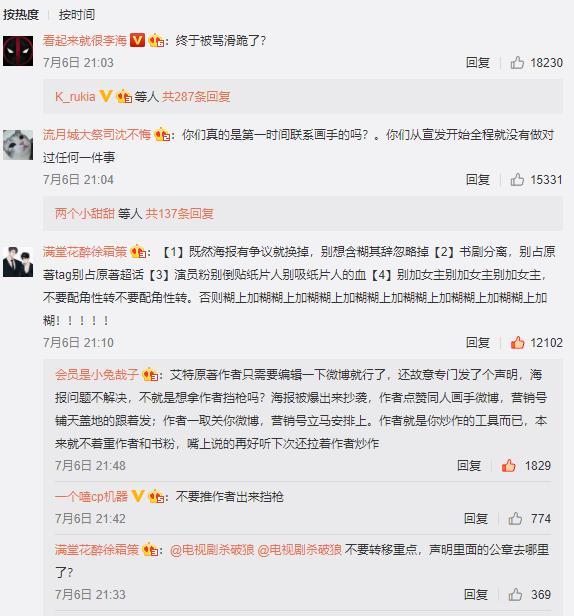Reply to the 7月6日 21:48 comment

click(x=469, y=466)
